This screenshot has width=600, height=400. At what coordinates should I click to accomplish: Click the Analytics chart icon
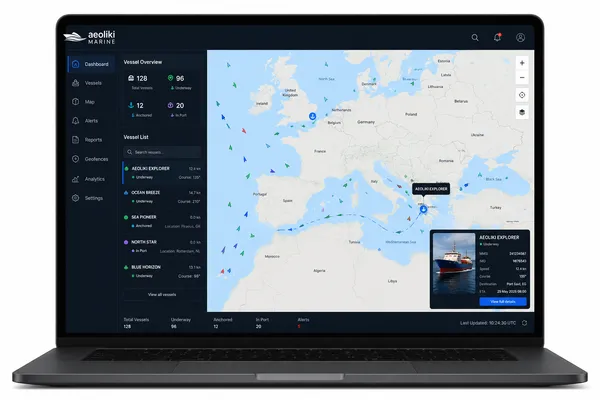coord(76,179)
